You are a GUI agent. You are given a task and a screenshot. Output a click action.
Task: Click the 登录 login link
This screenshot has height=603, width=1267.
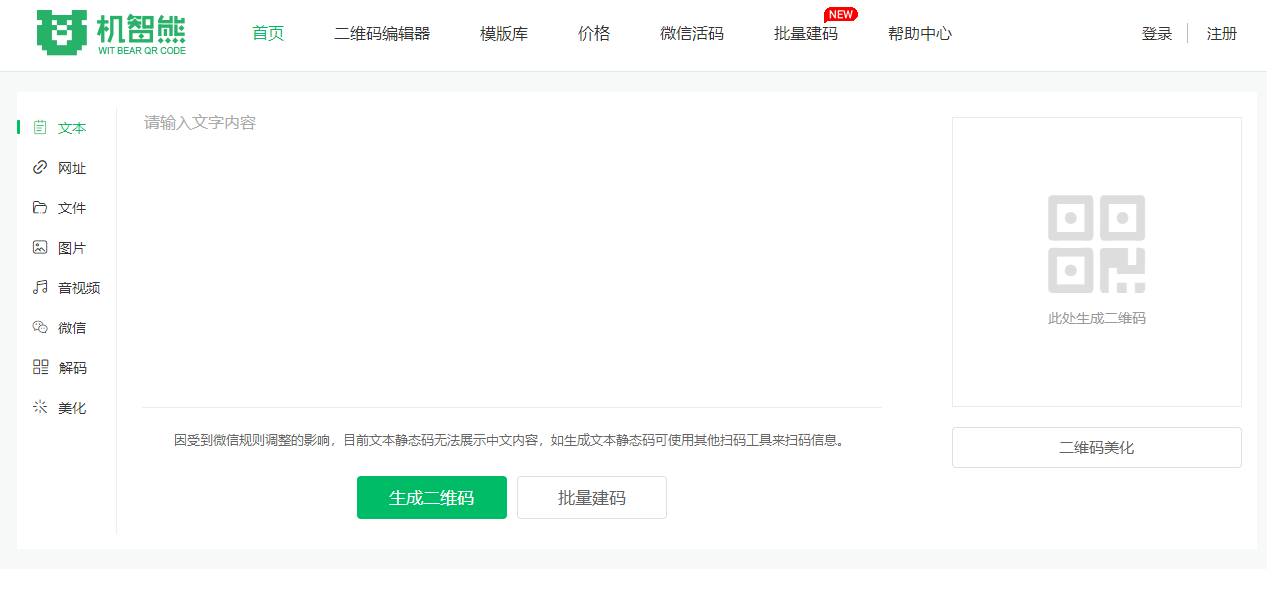1156,32
